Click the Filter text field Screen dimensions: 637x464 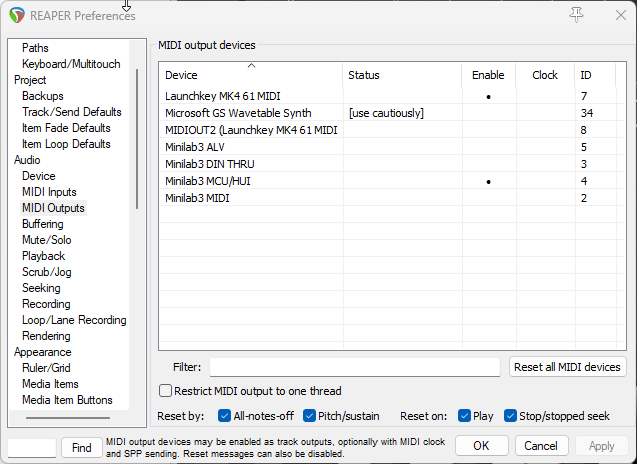tap(354, 367)
